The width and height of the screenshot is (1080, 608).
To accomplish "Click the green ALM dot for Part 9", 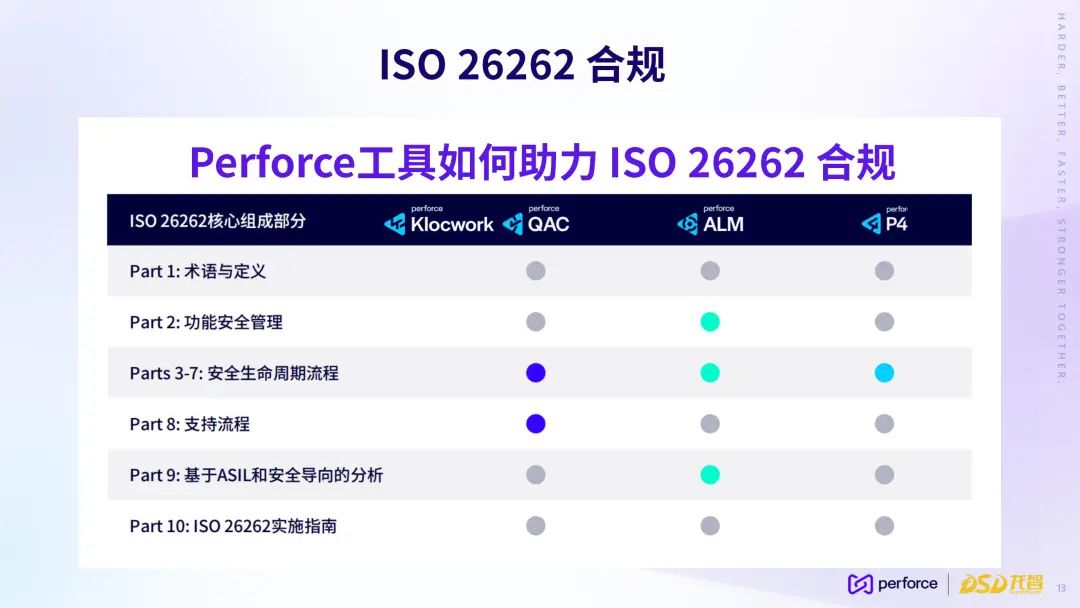I will (x=710, y=475).
